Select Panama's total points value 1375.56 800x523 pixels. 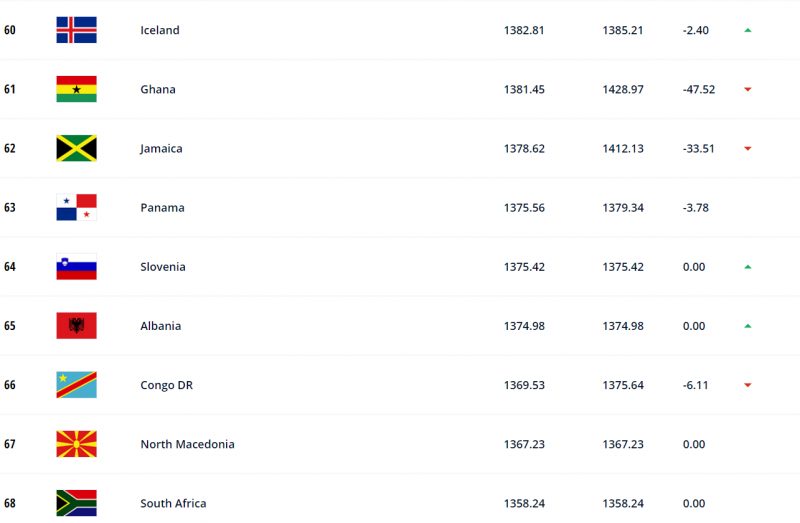[x=524, y=208]
